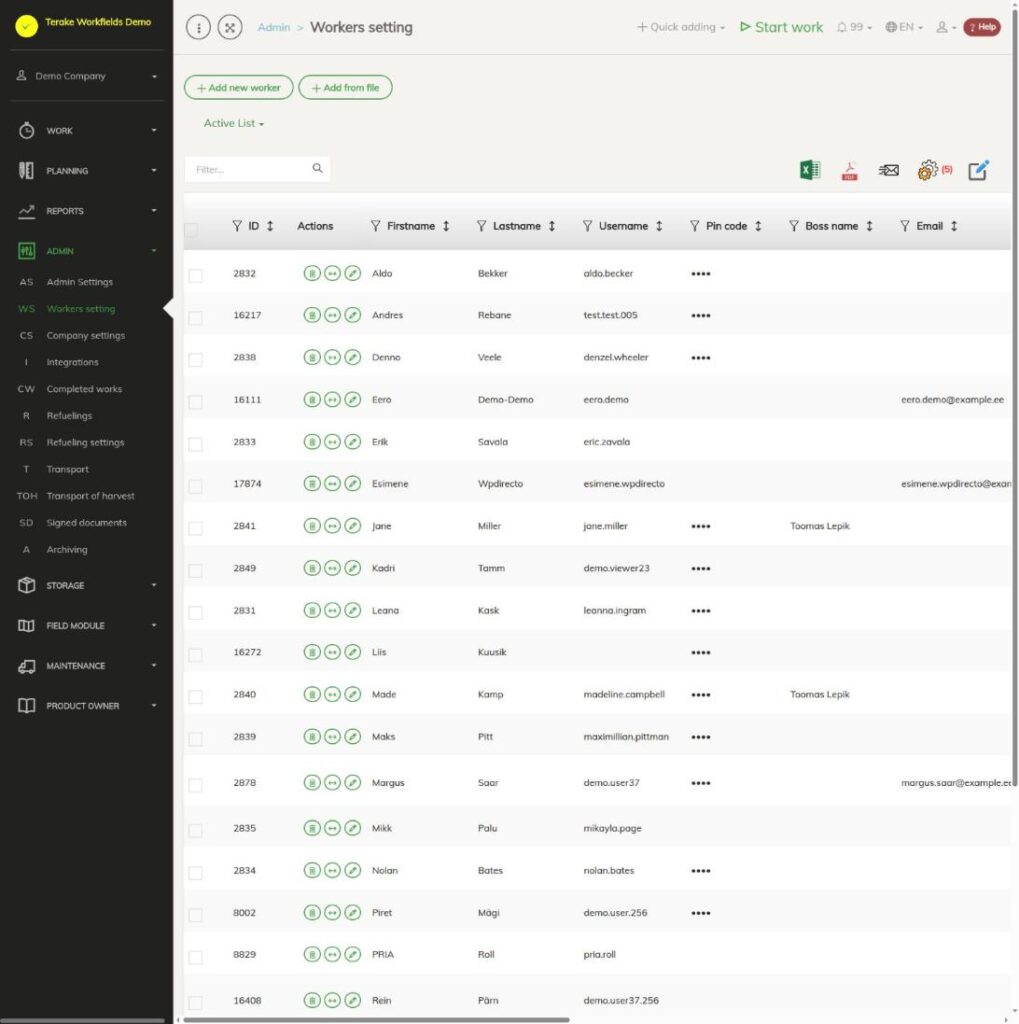Click the send email envelope icon

888,170
